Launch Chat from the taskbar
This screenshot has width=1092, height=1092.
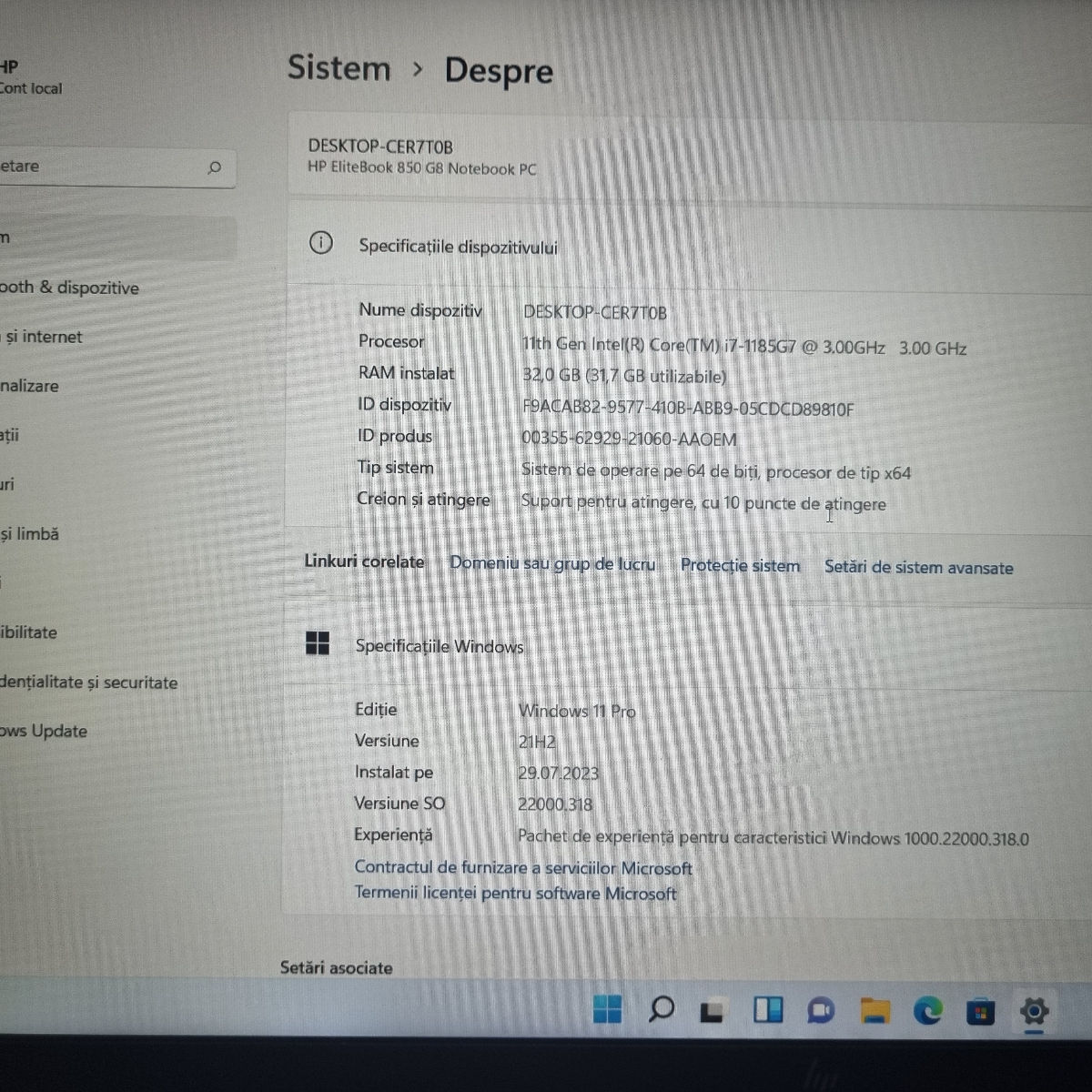821,1010
